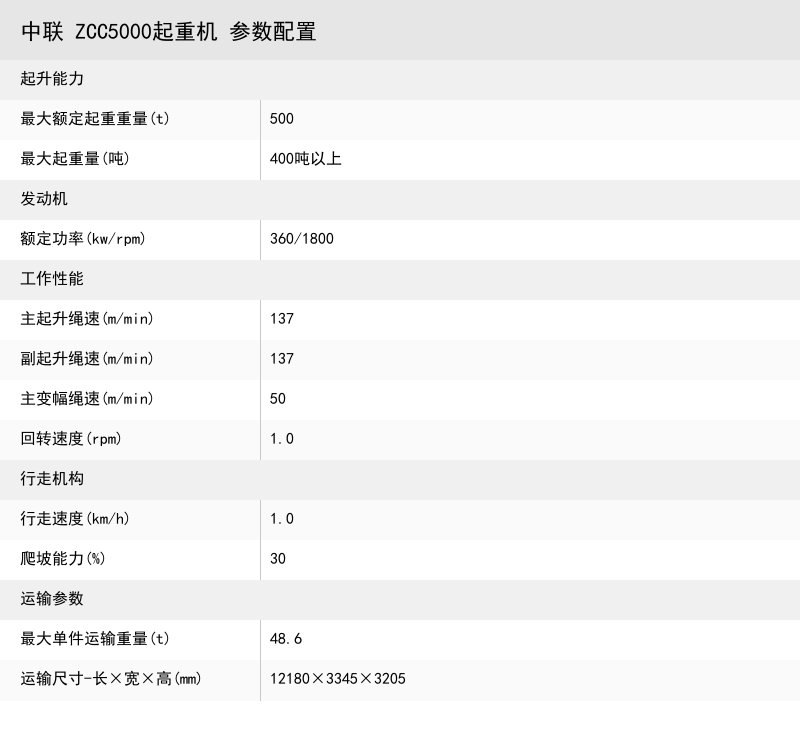The height and width of the screenshot is (740, 800).
Task: Select the value '360/1800'
Action: point(302,239)
